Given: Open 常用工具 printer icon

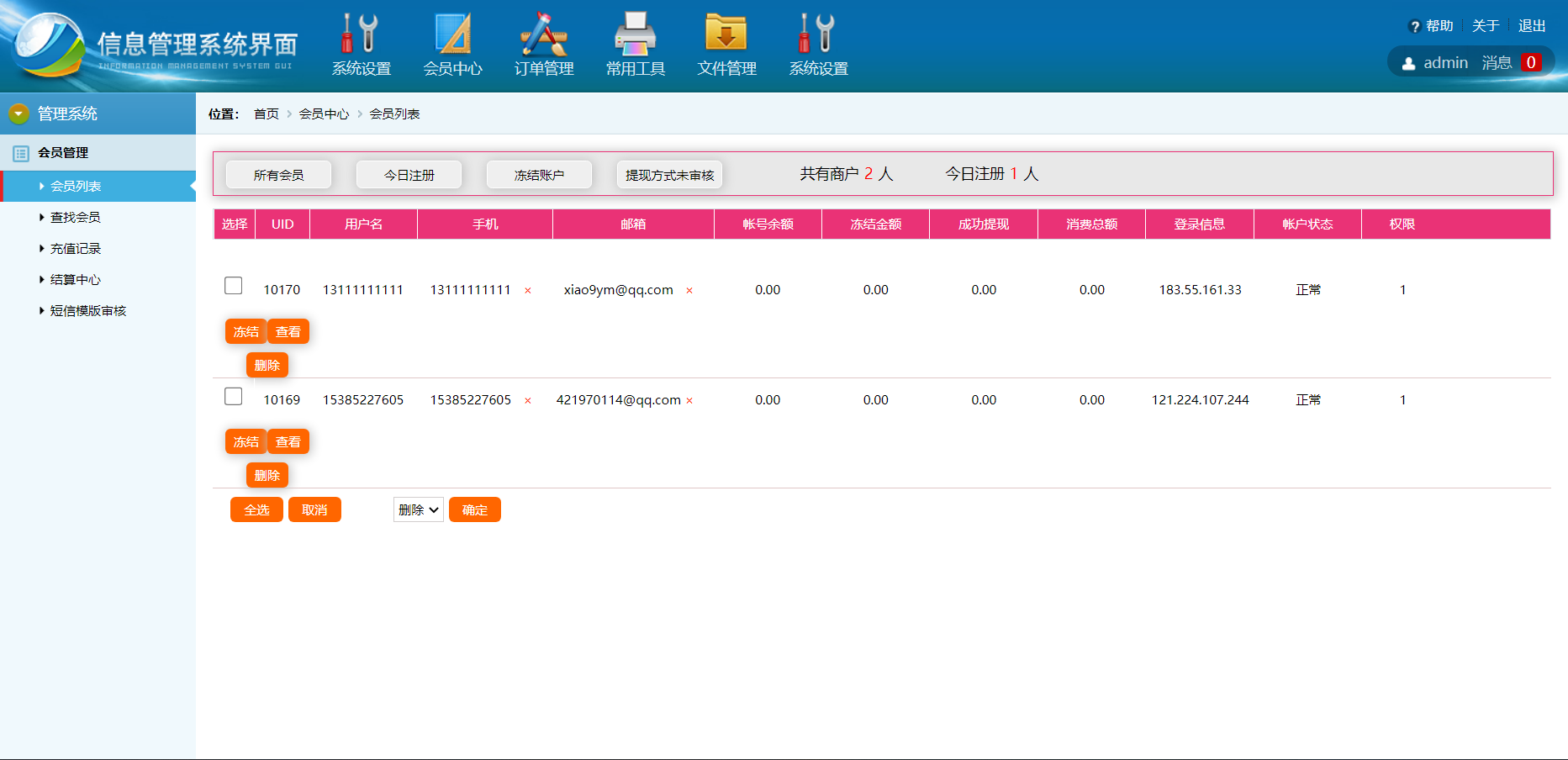Looking at the screenshot, I should pyautogui.click(x=636, y=34).
